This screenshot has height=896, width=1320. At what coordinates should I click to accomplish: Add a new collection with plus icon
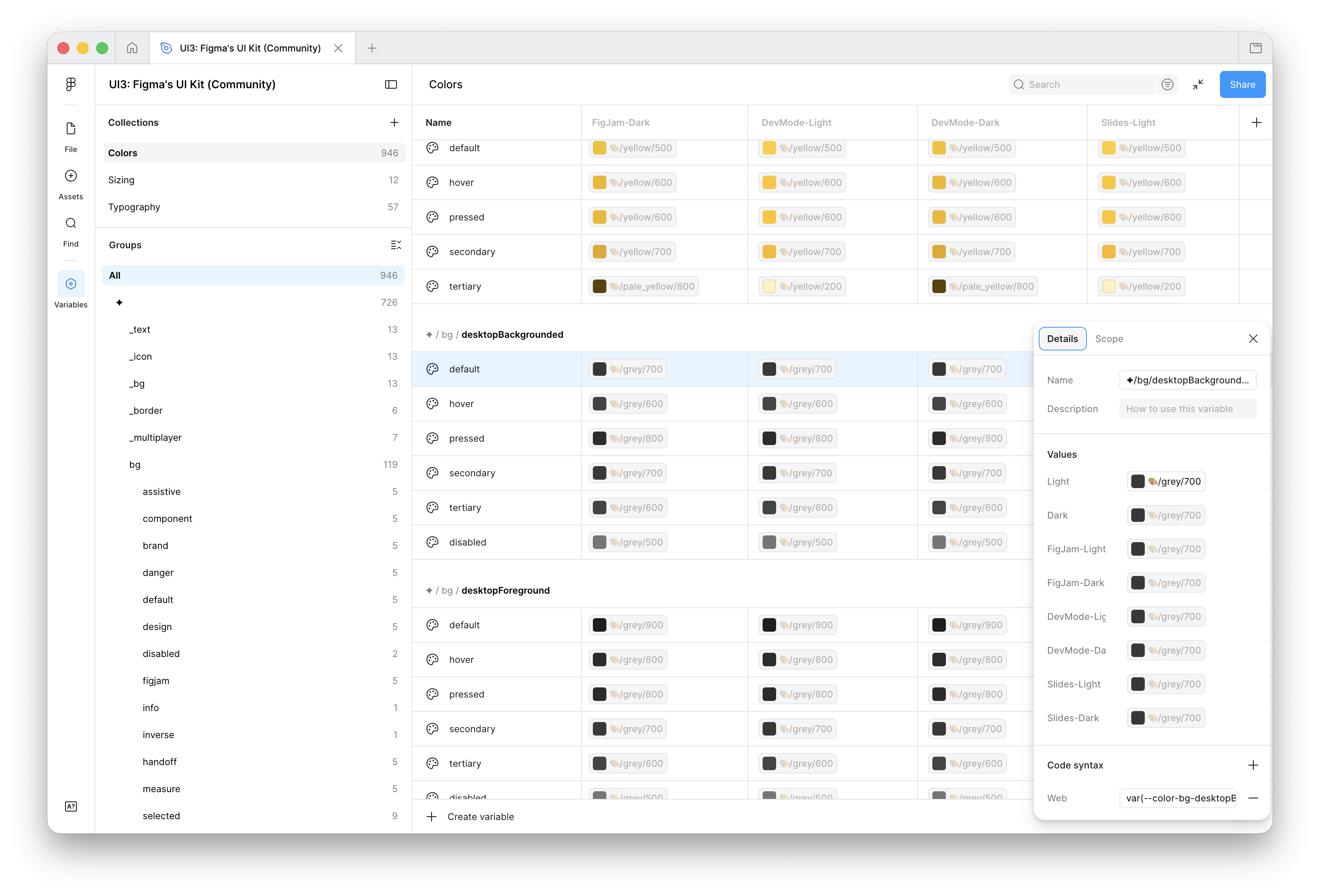[x=394, y=122]
